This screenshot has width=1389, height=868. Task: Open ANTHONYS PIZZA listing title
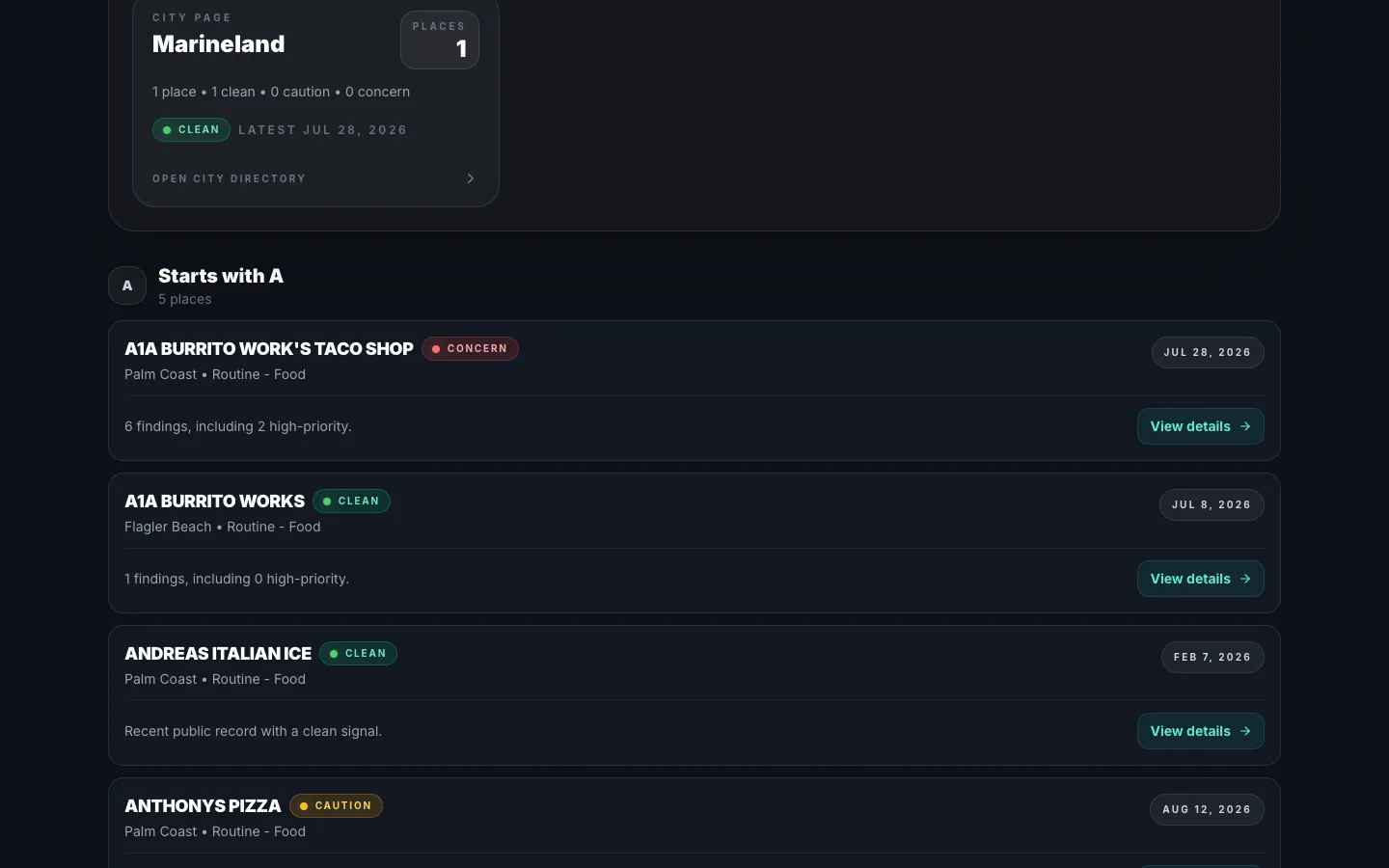tap(203, 805)
